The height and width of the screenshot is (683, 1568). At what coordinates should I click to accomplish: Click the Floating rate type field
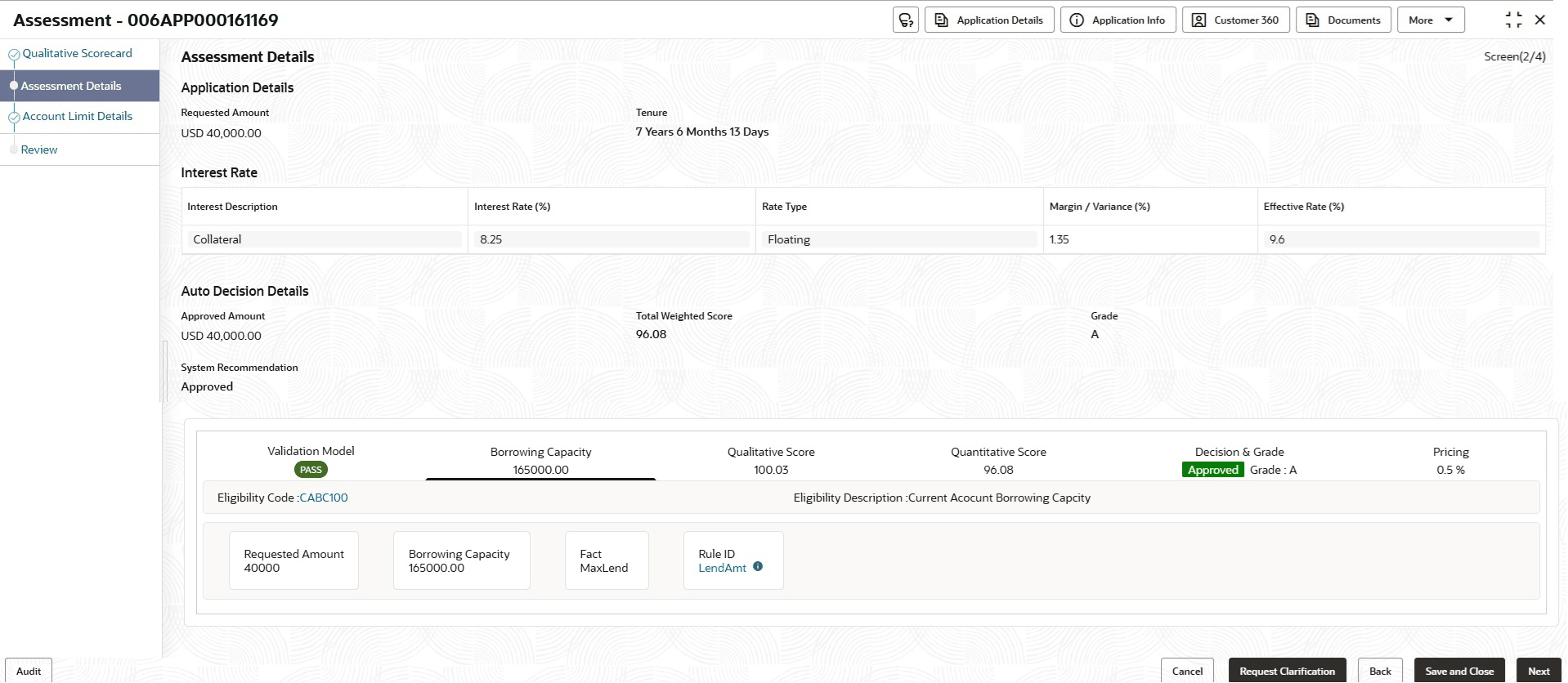[899, 239]
